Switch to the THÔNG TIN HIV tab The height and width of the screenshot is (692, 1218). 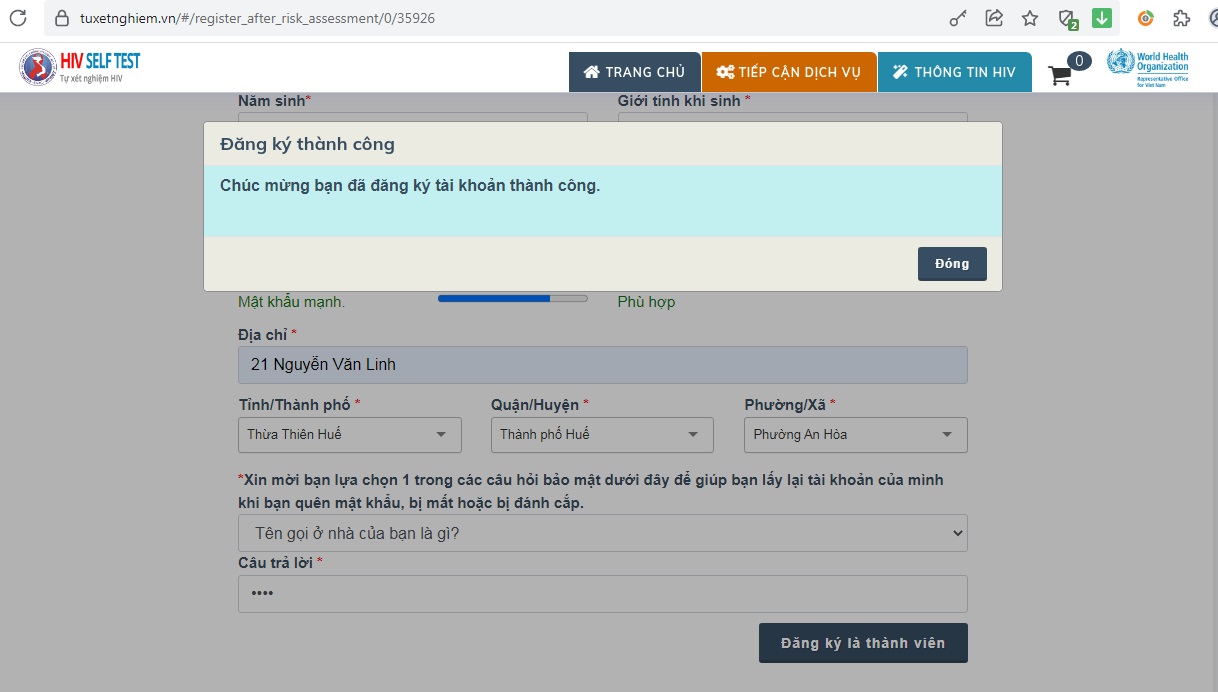pos(954,72)
